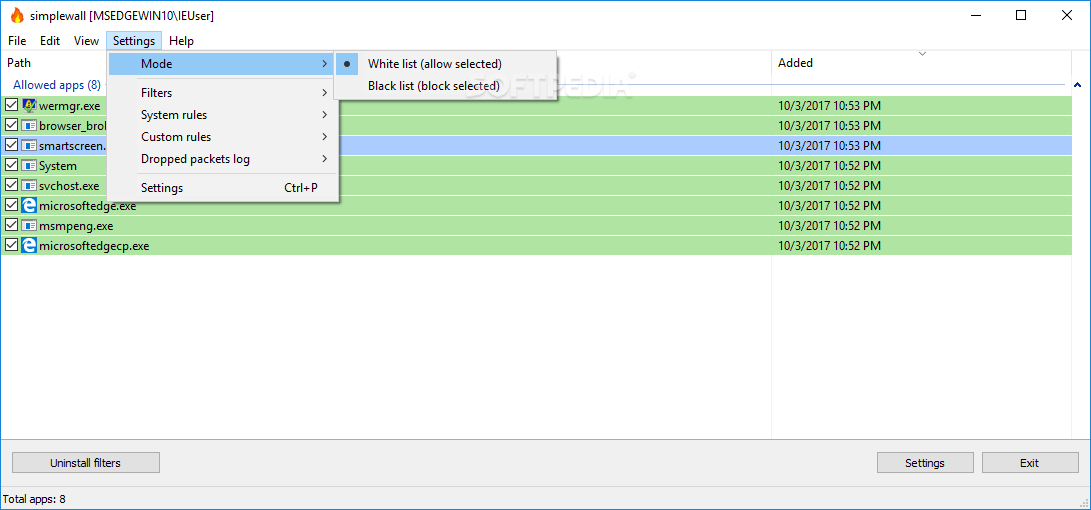Maximize the simplewall window
This screenshot has height=510, width=1091.
pyautogui.click(x=1021, y=15)
